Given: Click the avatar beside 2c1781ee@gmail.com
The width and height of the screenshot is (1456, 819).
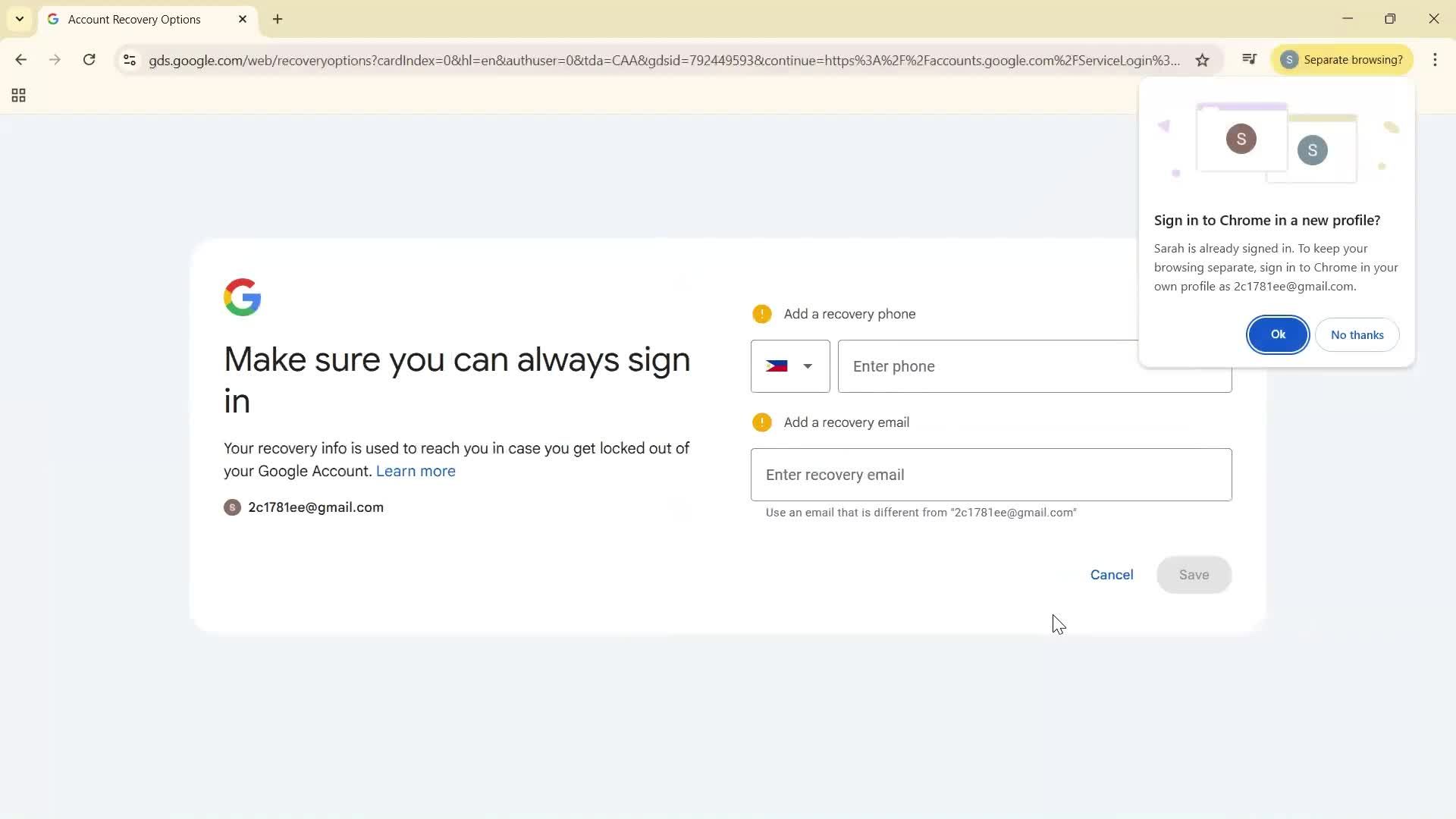Looking at the screenshot, I should coord(232,507).
